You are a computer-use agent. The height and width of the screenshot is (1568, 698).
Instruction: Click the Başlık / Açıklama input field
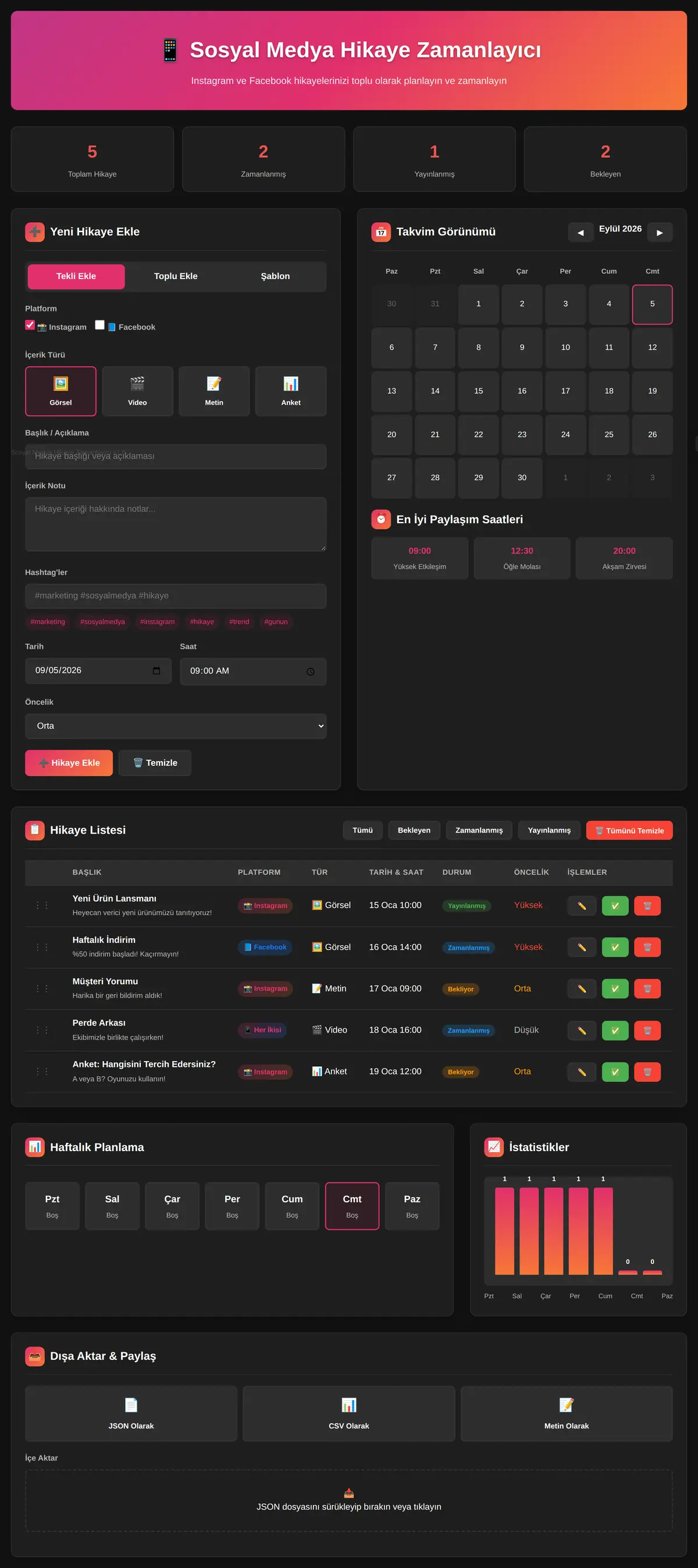[176, 456]
